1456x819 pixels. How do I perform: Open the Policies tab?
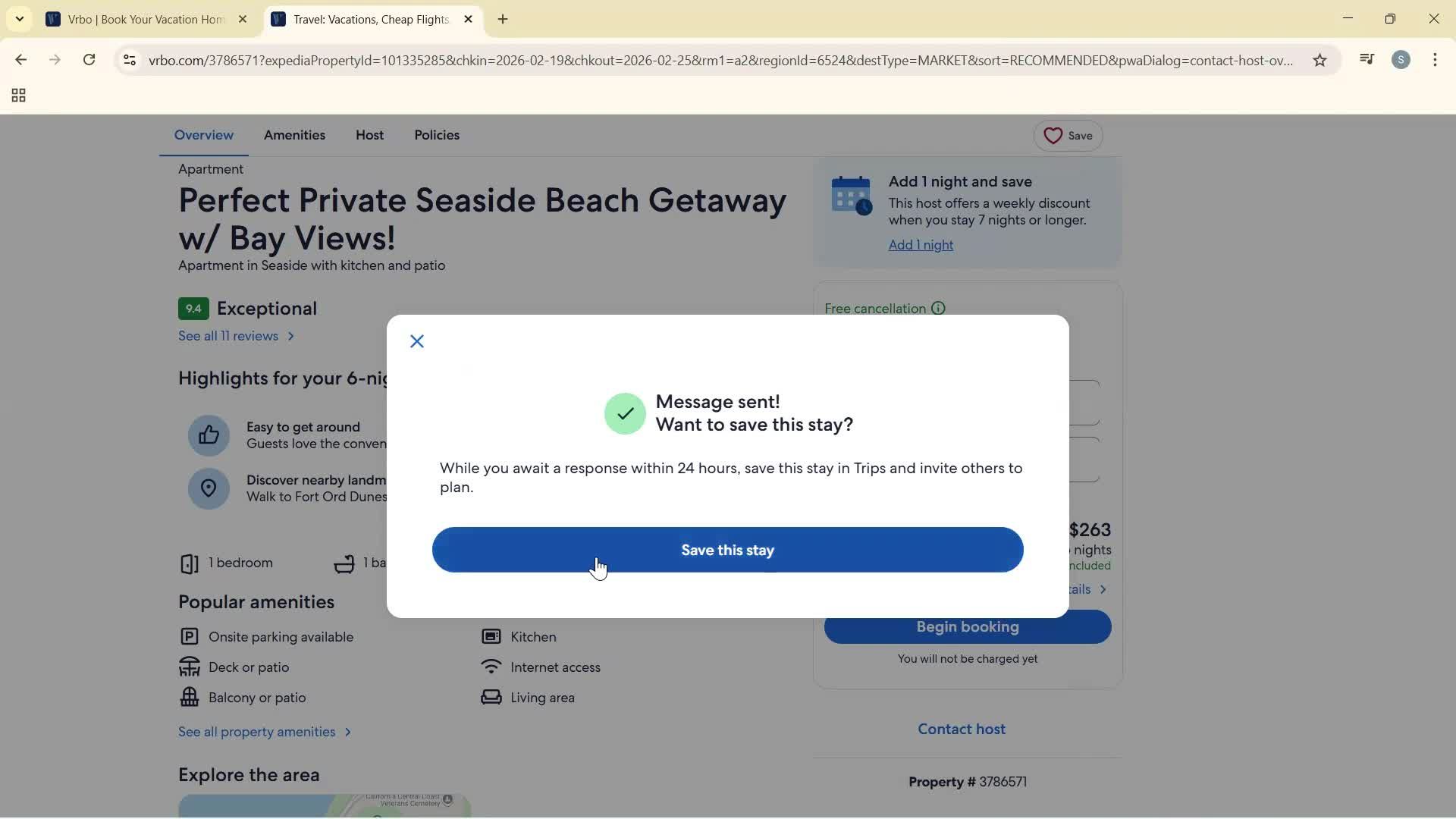pos(437,135)
